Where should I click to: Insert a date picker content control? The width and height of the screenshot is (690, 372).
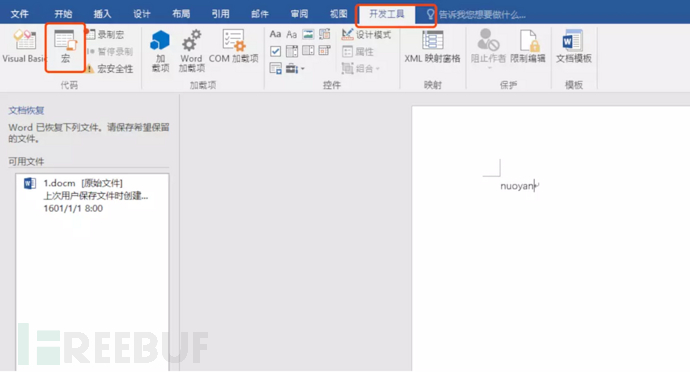pos(325,52)
